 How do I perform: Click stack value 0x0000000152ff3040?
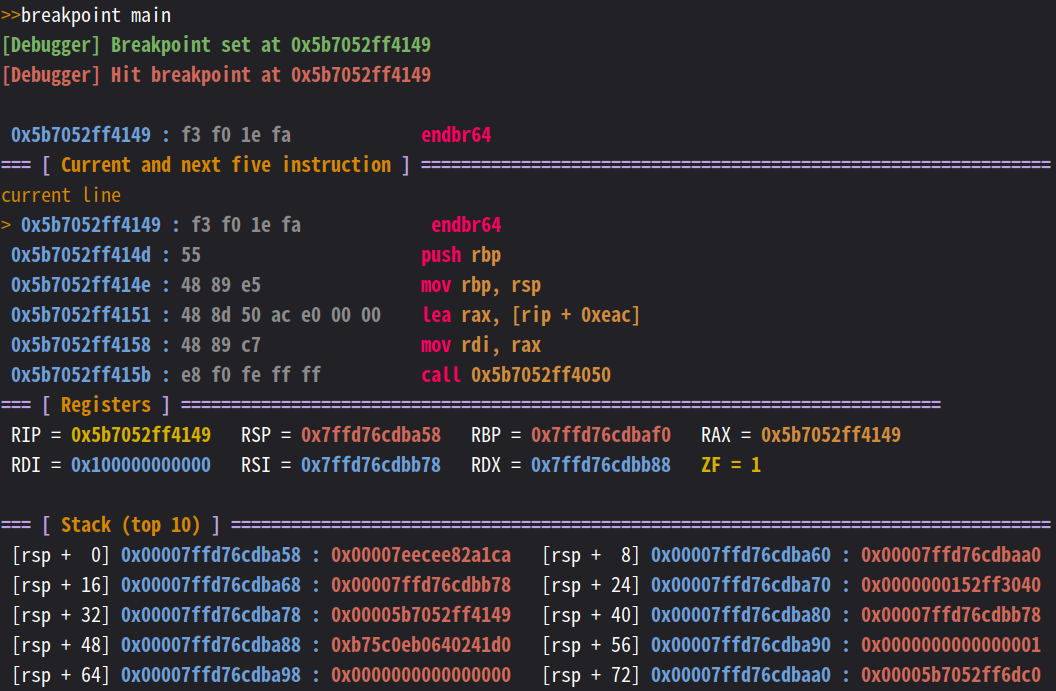pos(951,585)
